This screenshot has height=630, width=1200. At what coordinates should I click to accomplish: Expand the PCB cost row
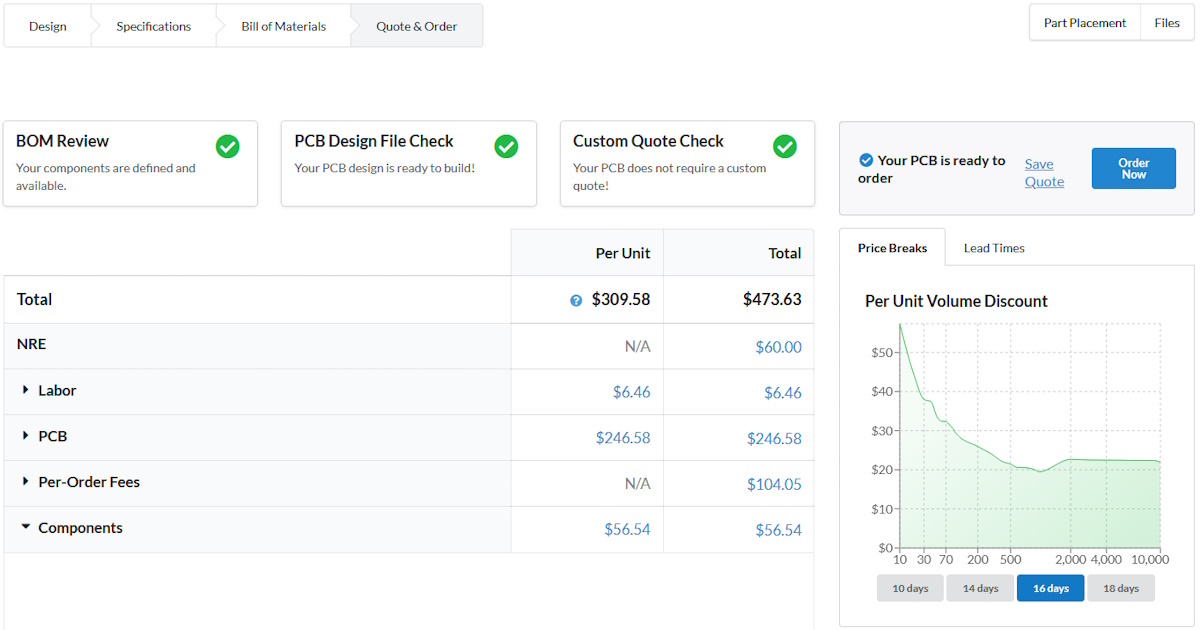click(x=26, y=436)
